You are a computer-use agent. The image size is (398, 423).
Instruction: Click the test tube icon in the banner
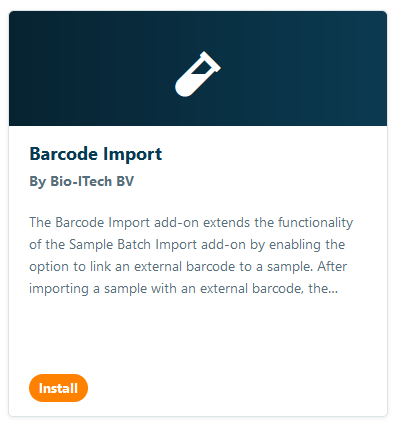198,74
